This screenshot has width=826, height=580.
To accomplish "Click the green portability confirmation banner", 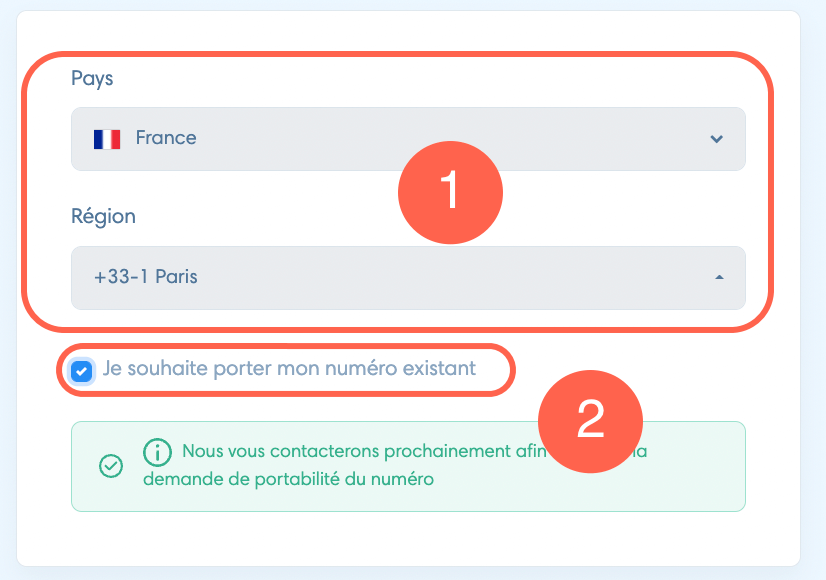I will click(408, 466).
